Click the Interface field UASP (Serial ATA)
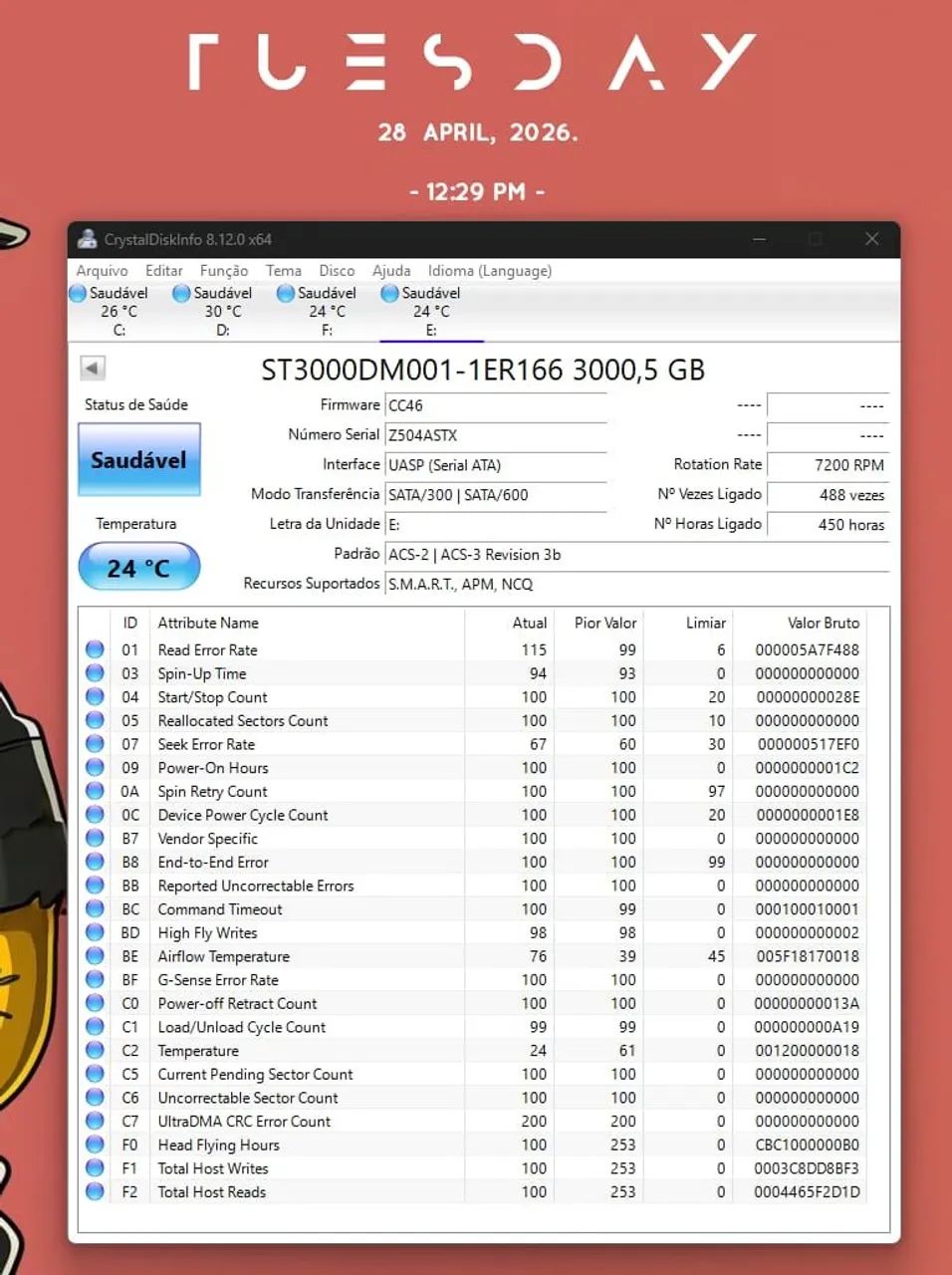The height and width of the screenshot is (1275, 952). (x=496, y=465)
